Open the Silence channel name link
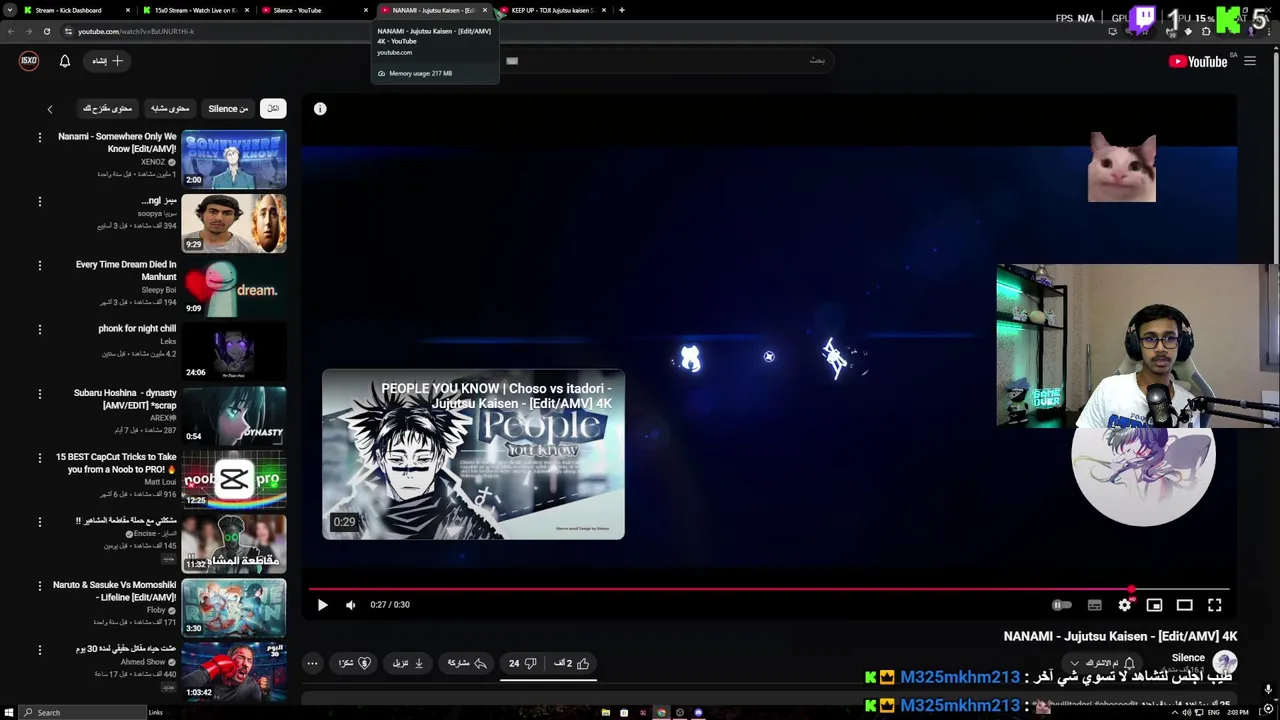Screen dimensions: 1280x720 coord(1188,658)
